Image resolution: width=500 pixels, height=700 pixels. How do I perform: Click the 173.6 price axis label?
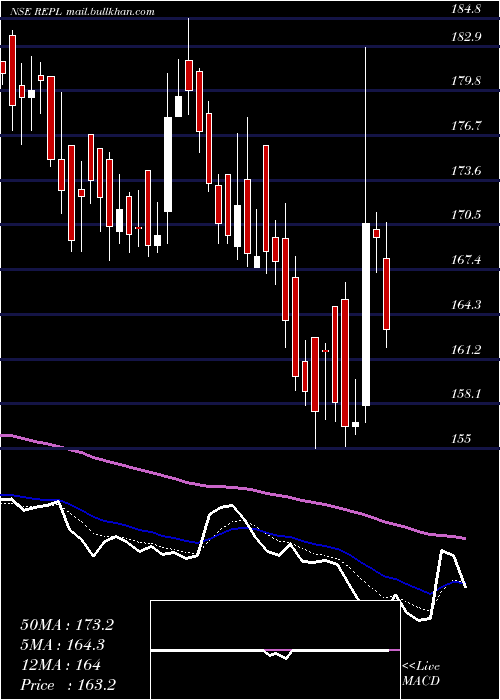coord(466,171)
